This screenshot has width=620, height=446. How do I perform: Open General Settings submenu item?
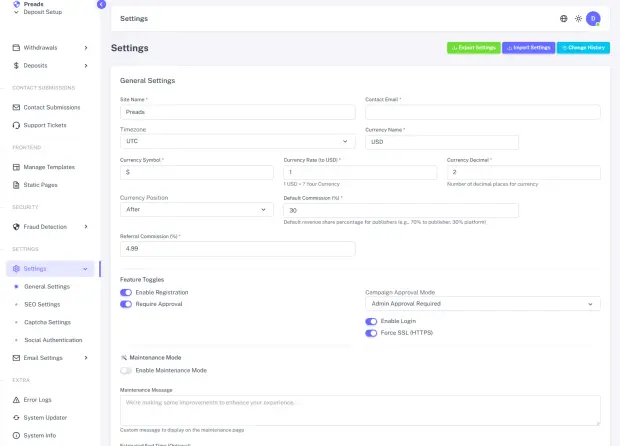click(x=47, y=286)
